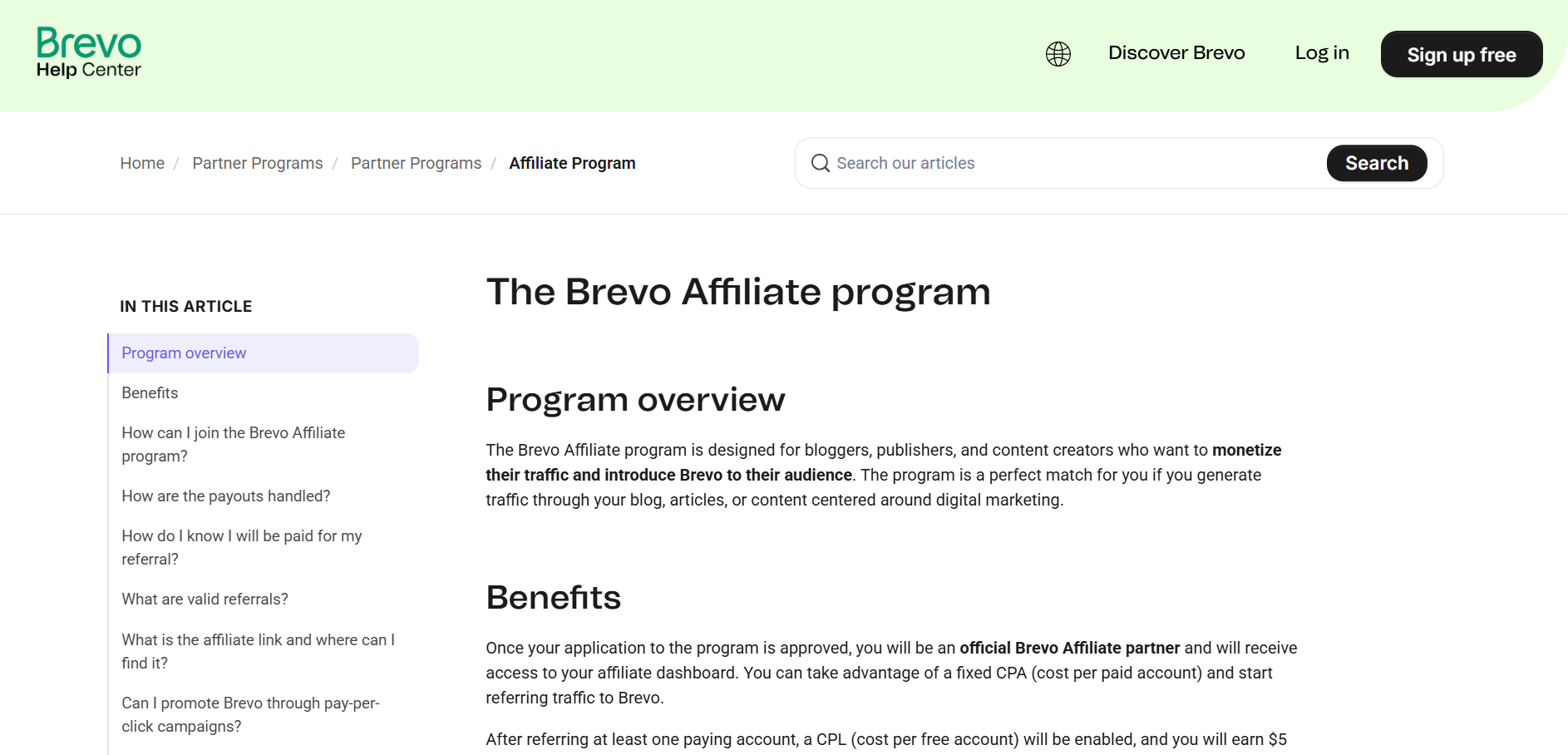Focus the Search our articles field

(x=1072, y=163)
